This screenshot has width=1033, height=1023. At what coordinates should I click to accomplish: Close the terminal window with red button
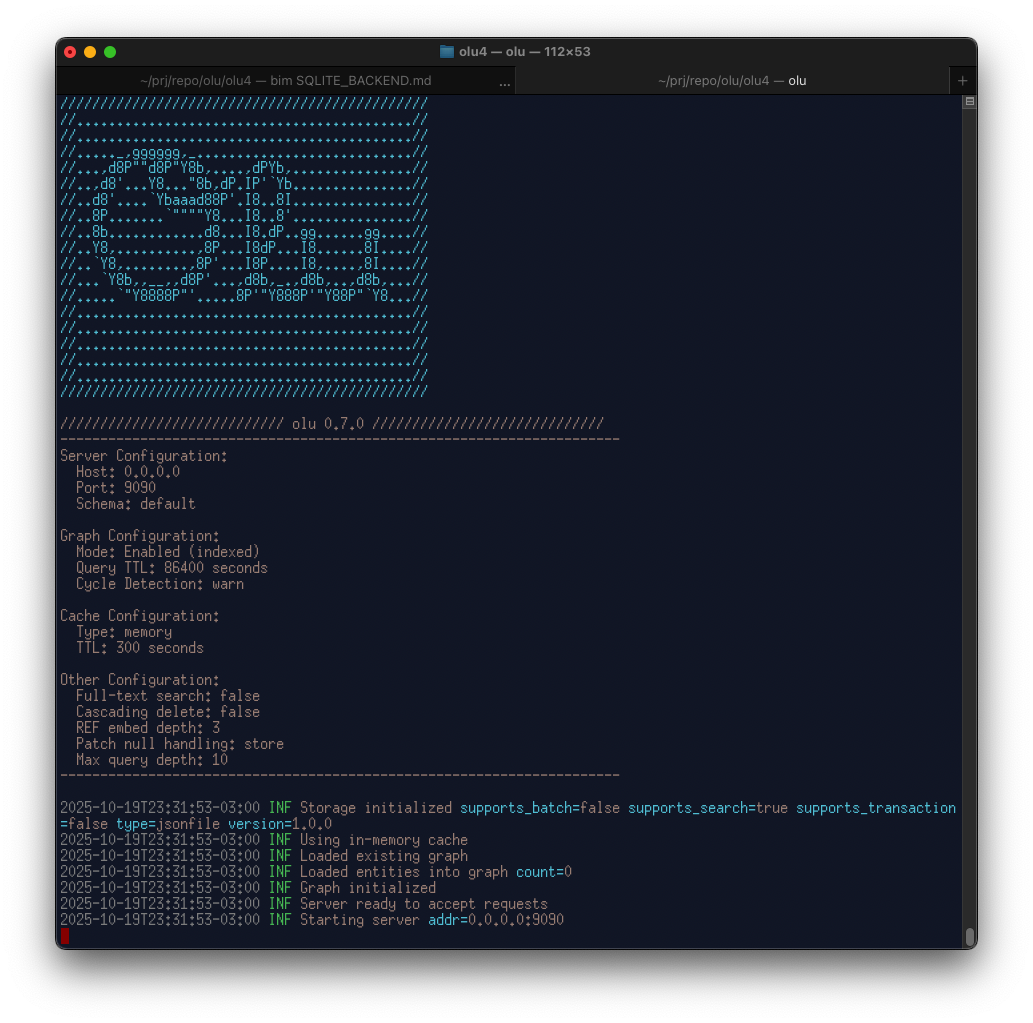click(x=70, y=52)
